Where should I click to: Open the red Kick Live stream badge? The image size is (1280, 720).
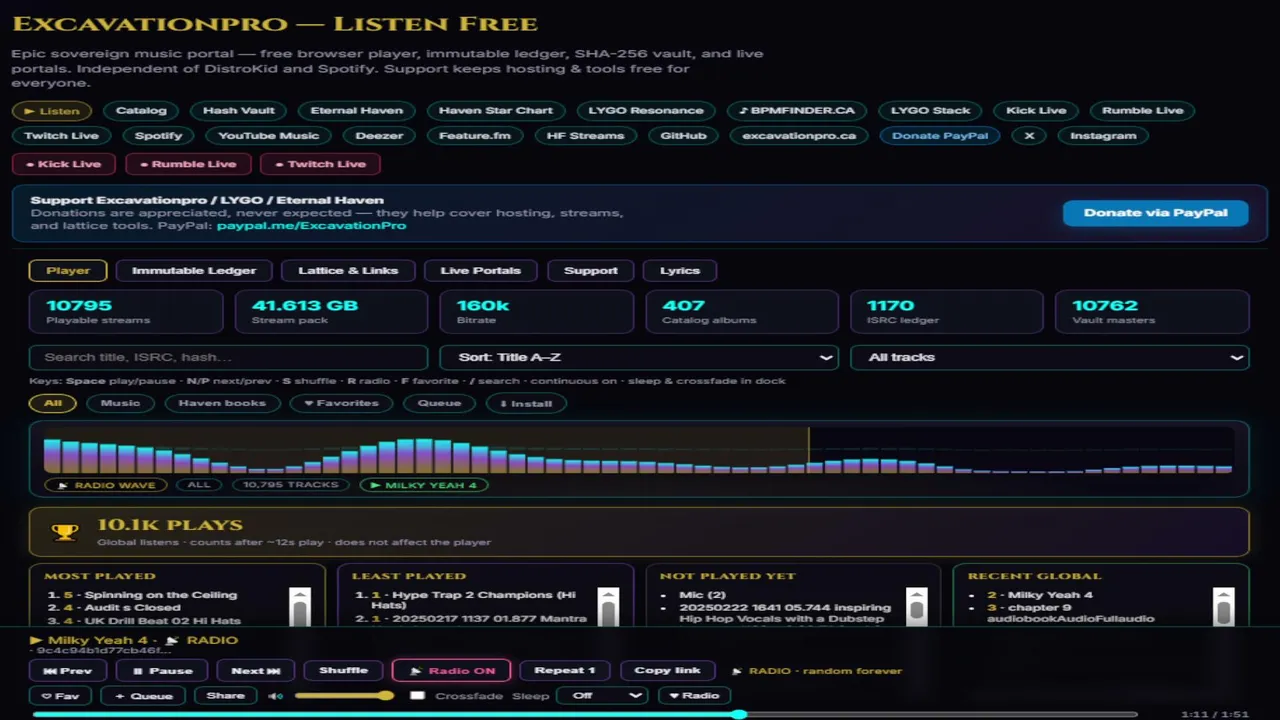pyautogui.click(x=63, y=164)
